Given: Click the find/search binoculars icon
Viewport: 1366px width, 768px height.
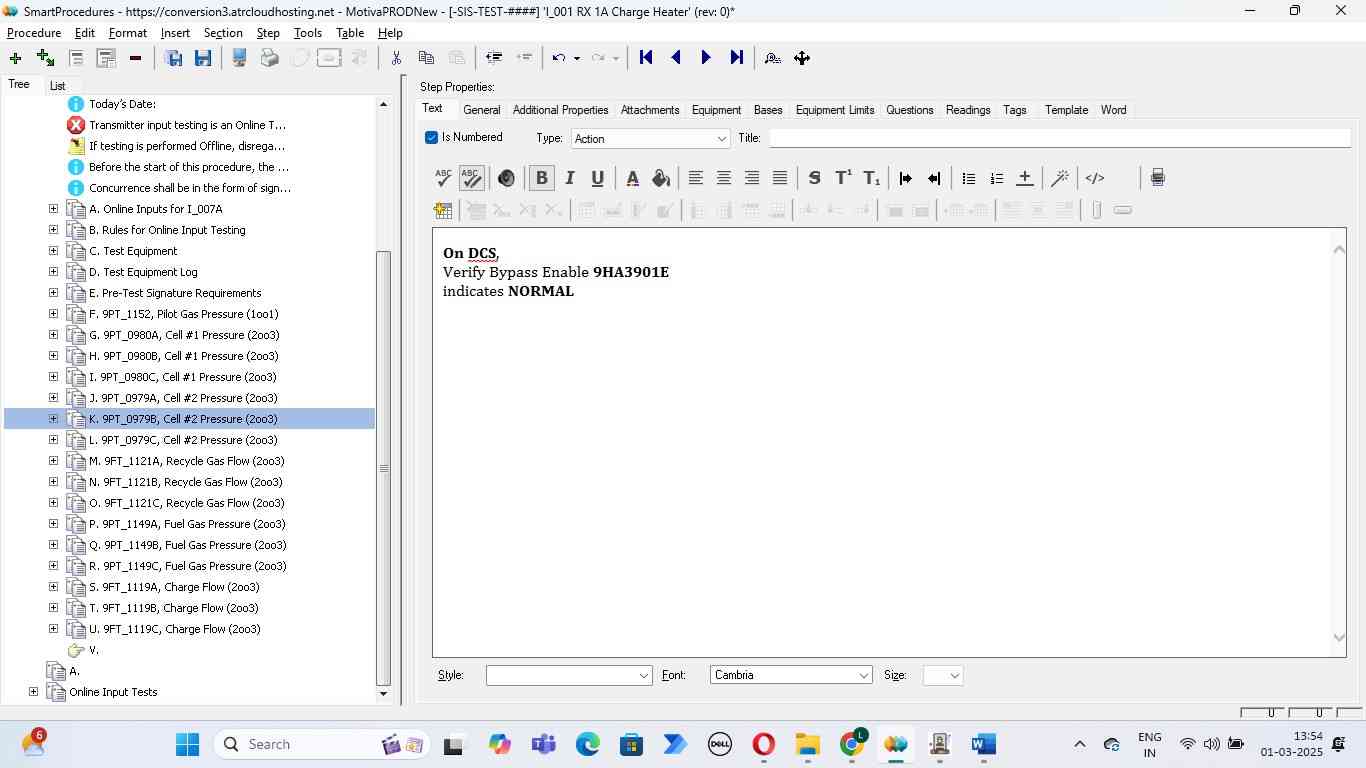Looking at the screenshot, I should coord(772,58).
